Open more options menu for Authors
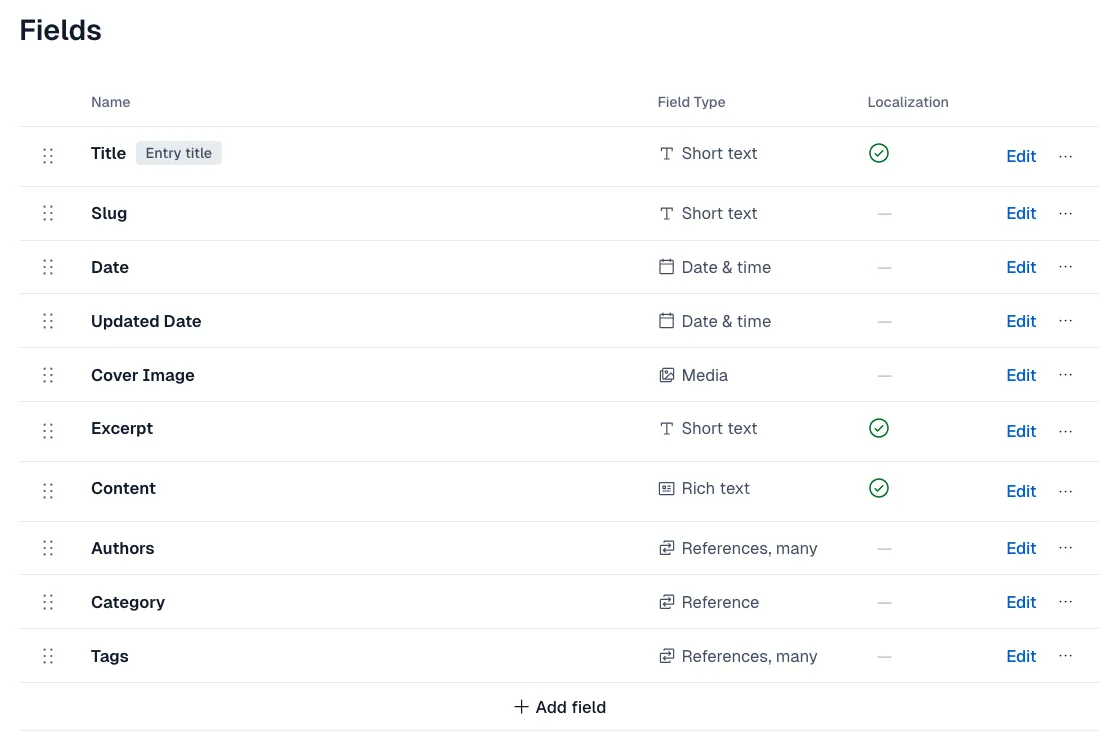This screenshot has height=749, width=1120. pos(1066,548)
